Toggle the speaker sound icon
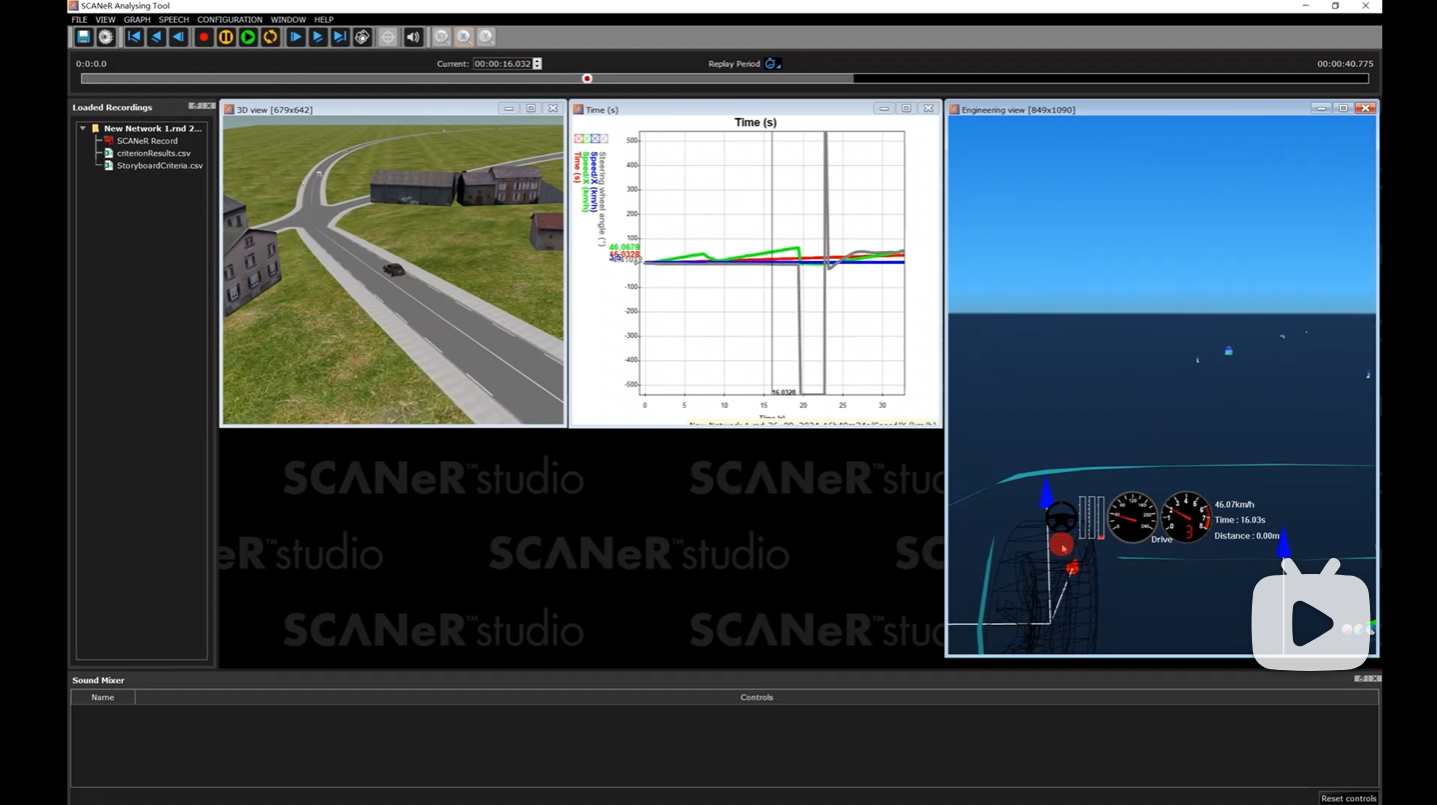1437x805 pixels. pos(413,37)
